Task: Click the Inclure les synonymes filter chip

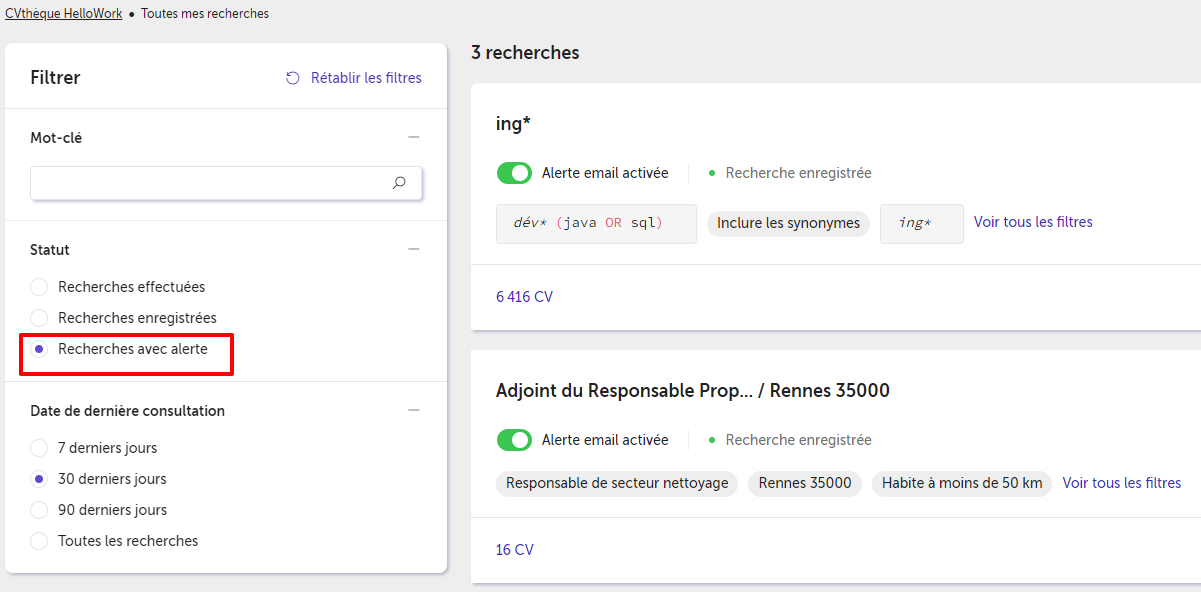Action: [x=788, y=223]
